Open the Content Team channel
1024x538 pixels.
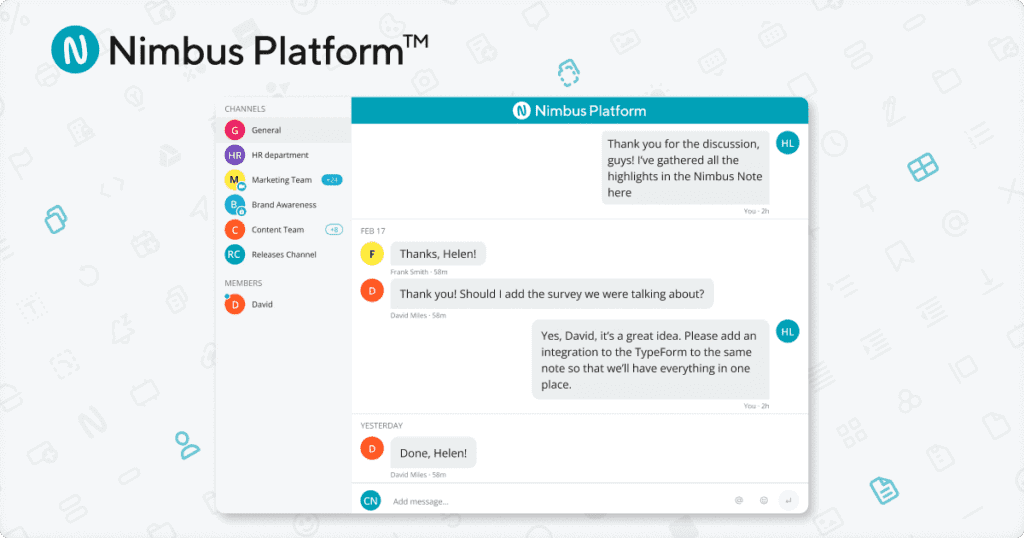pos(283,229)
